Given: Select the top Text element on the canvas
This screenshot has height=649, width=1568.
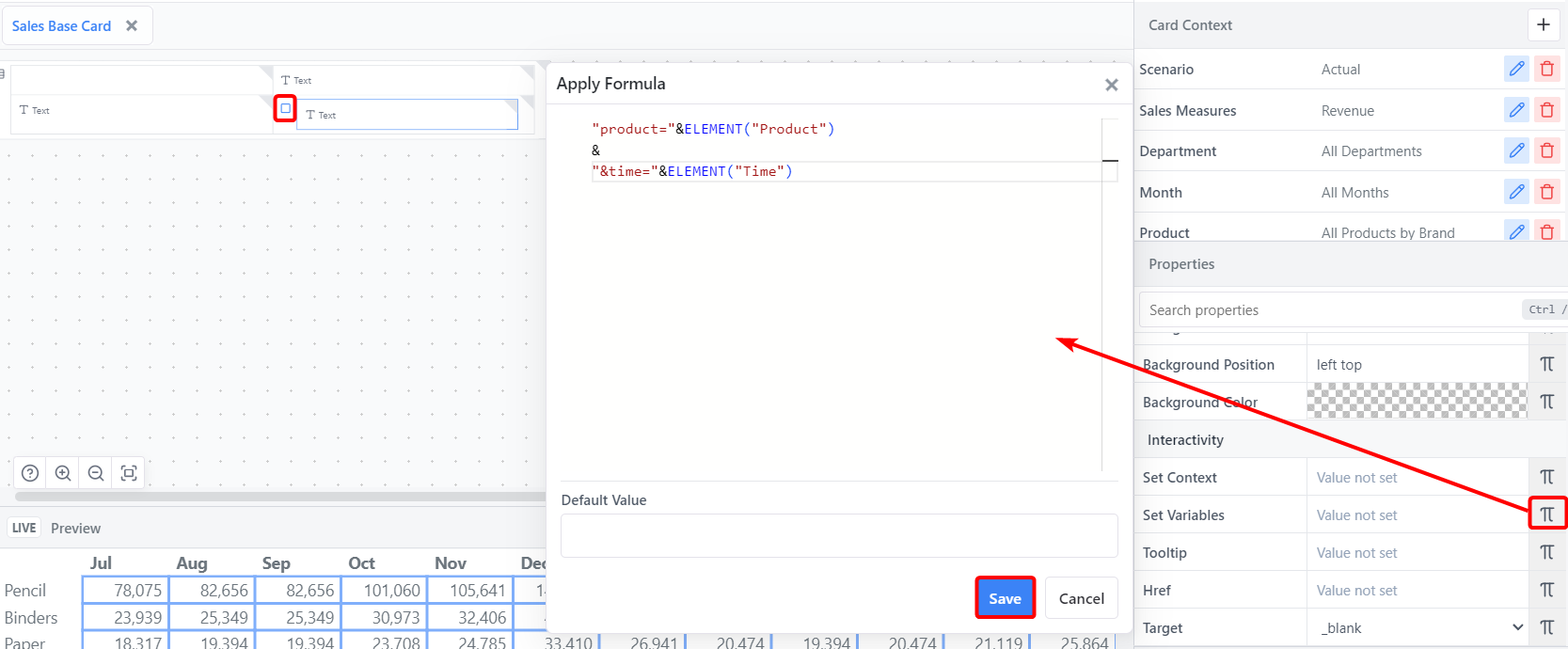Looking at the screenshot, I should point(296,80).
